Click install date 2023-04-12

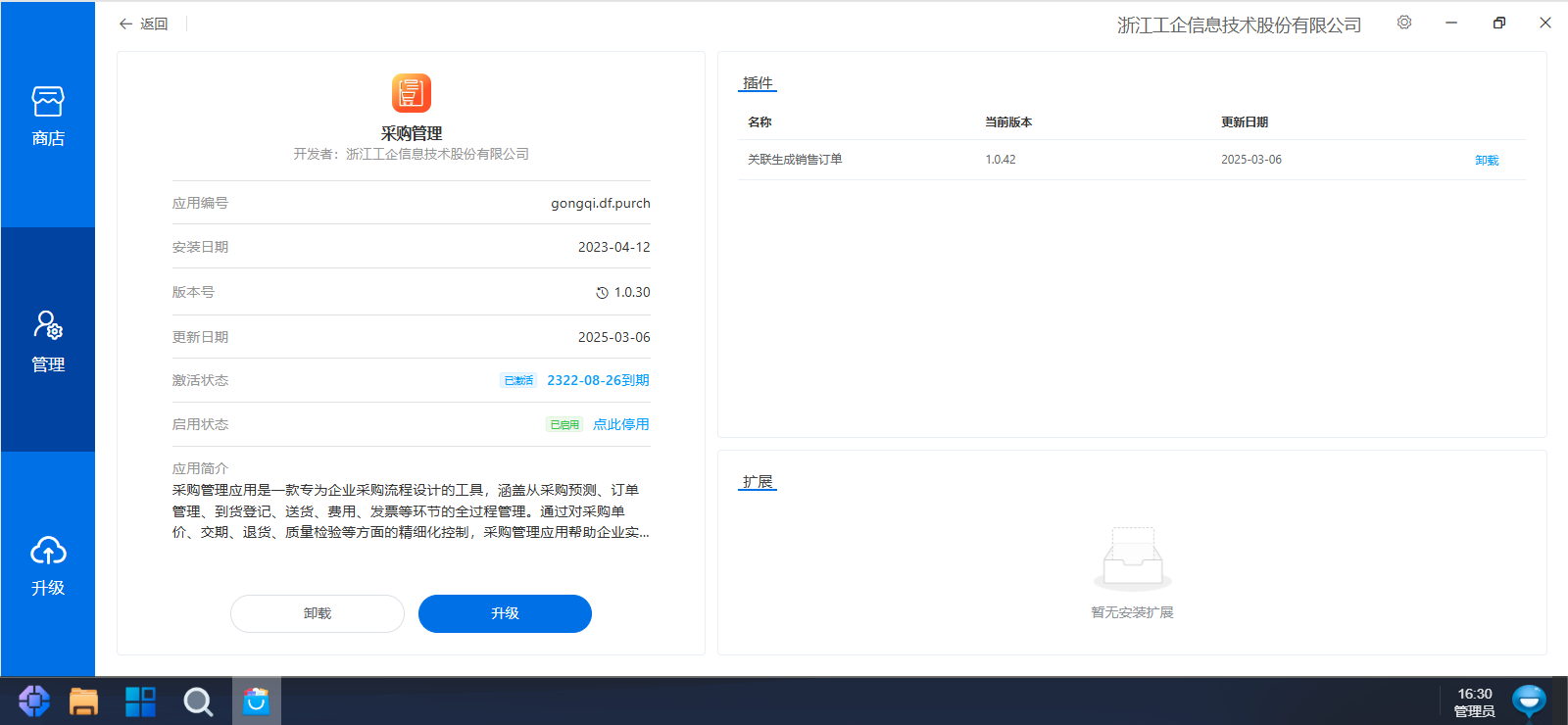[614, 247]
